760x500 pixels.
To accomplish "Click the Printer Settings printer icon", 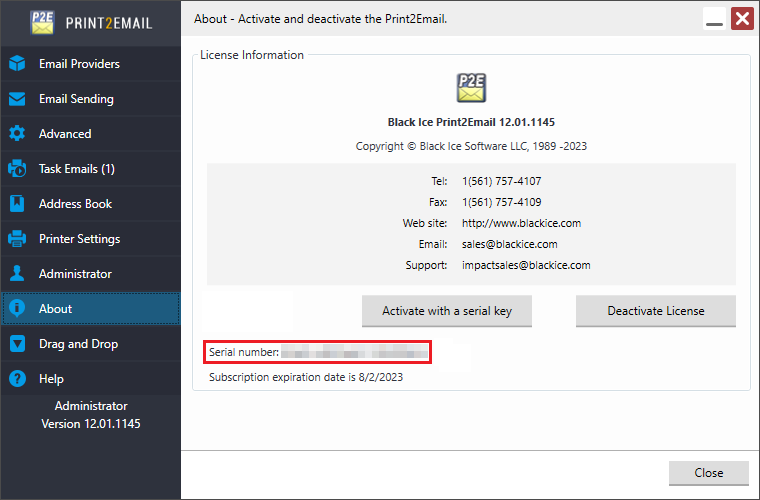I will (x=17, y=239).
